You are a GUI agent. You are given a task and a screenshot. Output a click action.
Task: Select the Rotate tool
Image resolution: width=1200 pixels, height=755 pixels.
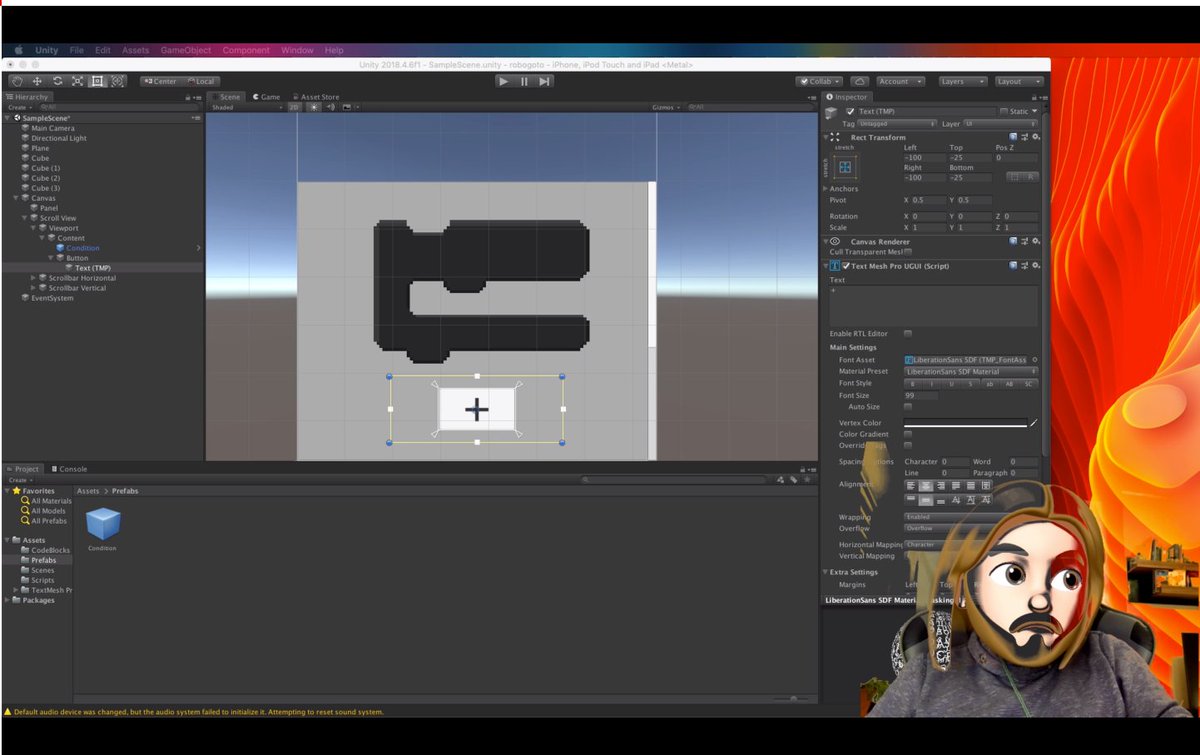(57, 81)
